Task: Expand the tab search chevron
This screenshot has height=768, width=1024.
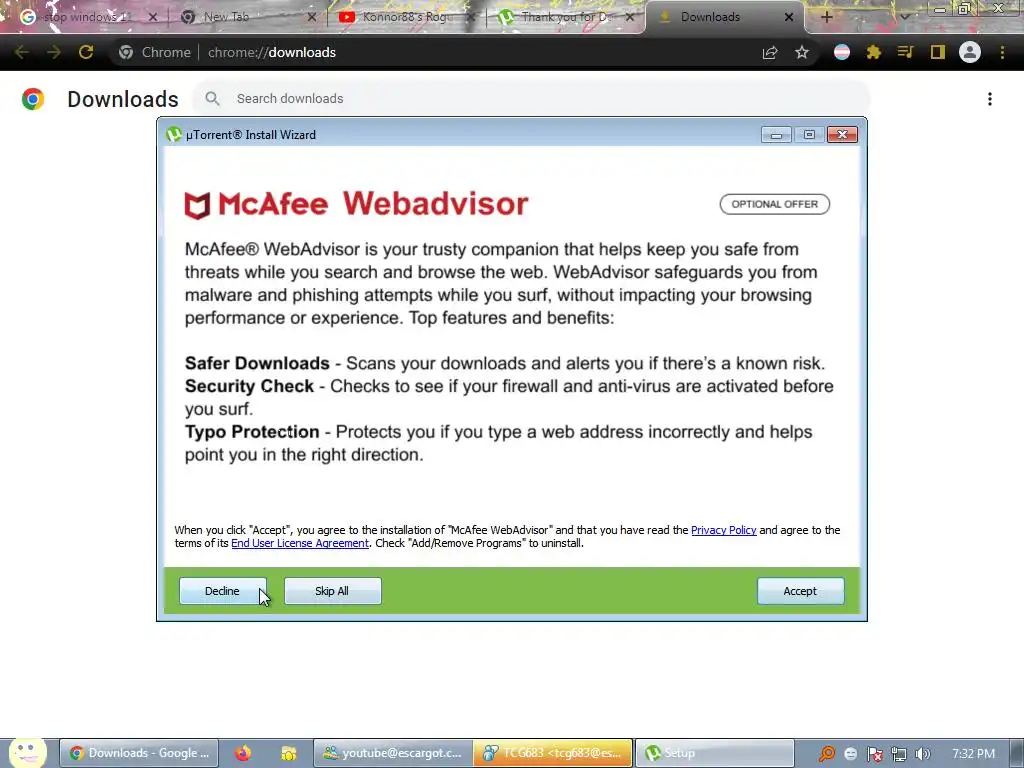Action: click(x=904, y=17)
